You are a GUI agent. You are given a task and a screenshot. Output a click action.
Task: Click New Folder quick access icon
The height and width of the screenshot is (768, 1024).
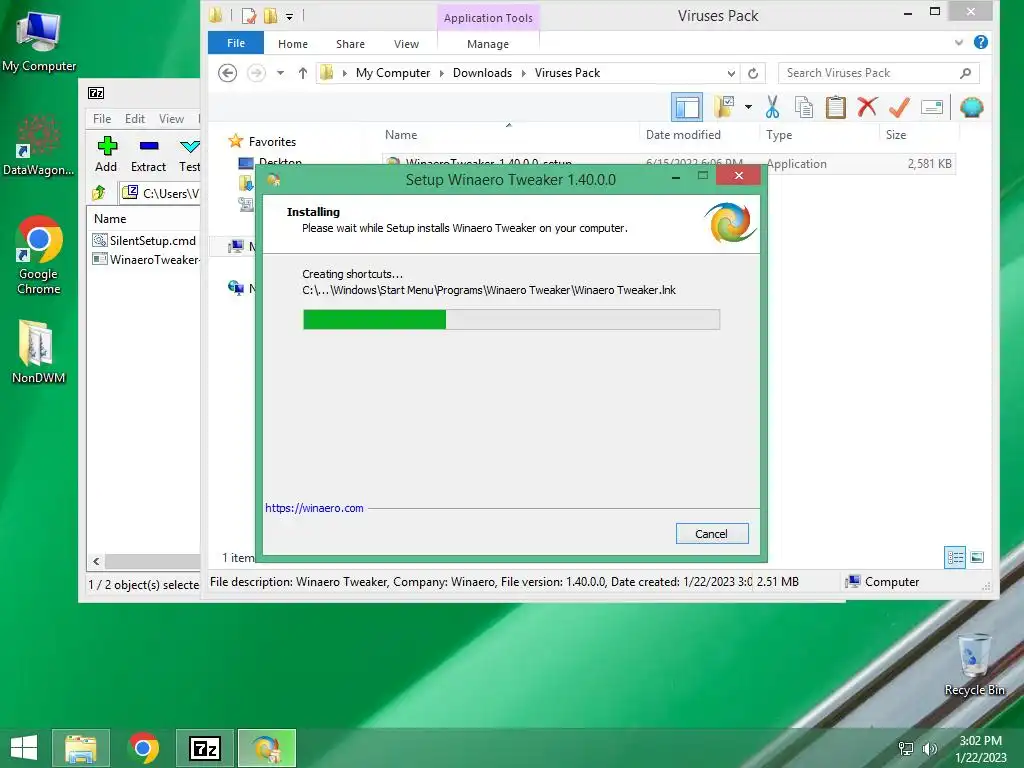tap(270, 15)
